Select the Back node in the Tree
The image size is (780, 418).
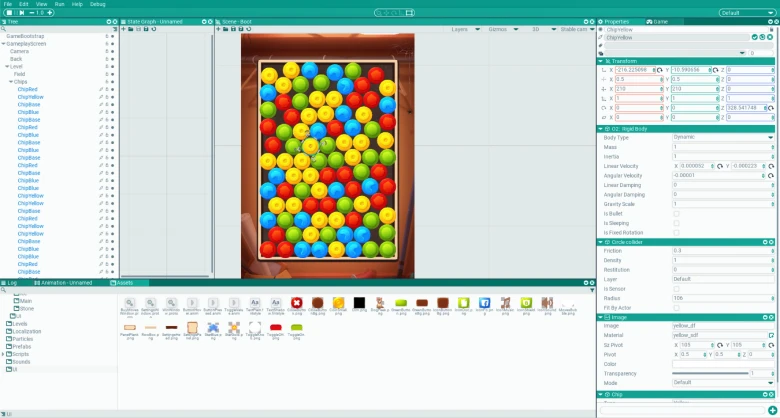tap(16, 59)
